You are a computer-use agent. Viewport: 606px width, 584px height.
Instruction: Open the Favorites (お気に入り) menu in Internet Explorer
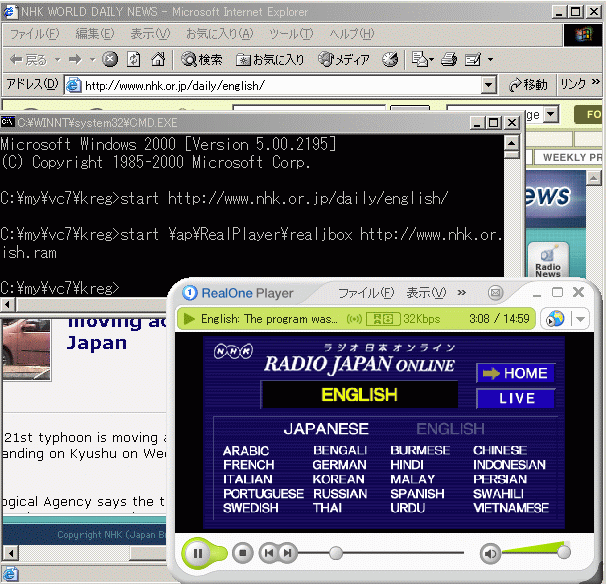(x=220, y=34)
